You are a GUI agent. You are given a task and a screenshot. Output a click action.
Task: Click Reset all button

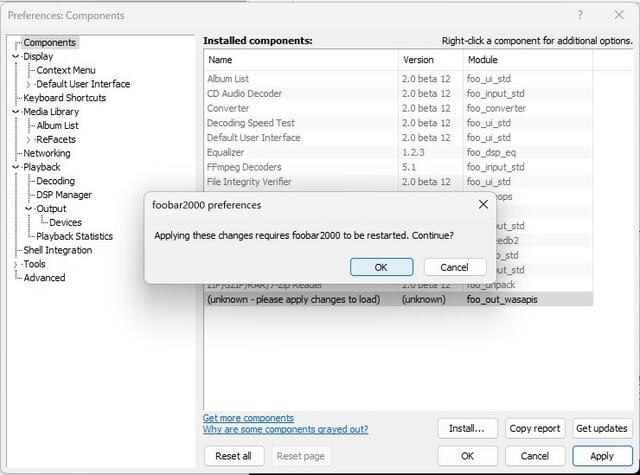[x=233, y=456]
